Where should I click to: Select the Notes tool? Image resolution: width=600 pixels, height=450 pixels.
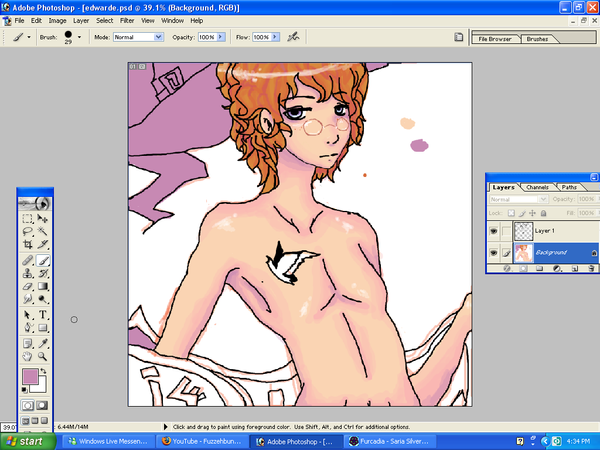28,344
